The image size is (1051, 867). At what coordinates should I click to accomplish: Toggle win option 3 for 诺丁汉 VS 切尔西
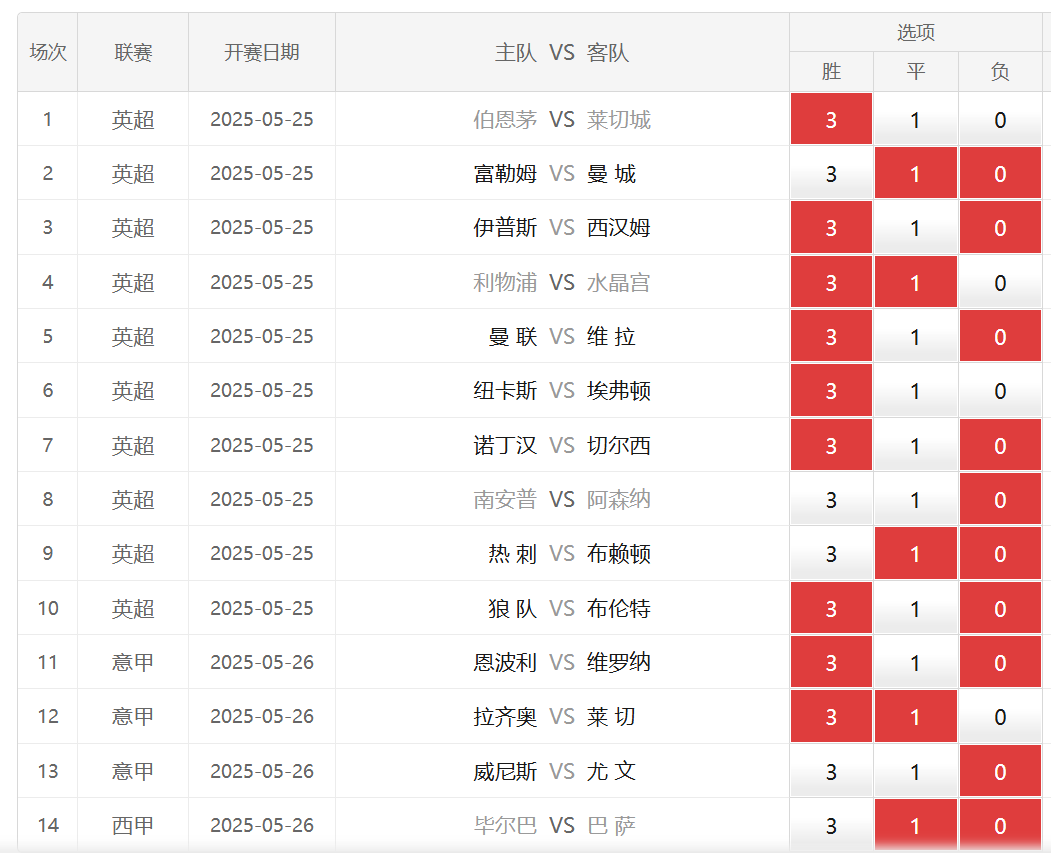click(x=831, y=445)
